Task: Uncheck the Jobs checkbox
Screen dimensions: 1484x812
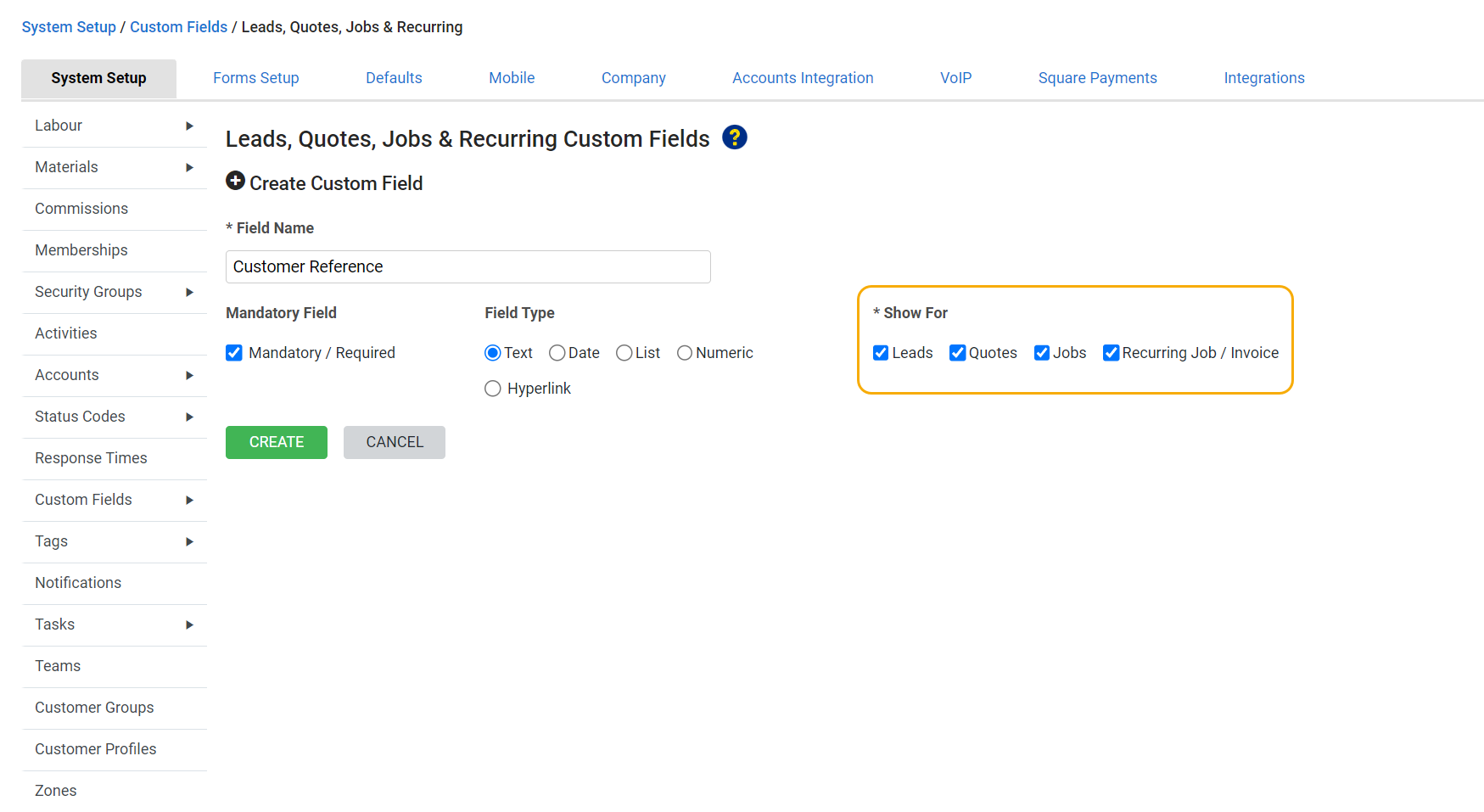Action: [x=1042, y=353]
